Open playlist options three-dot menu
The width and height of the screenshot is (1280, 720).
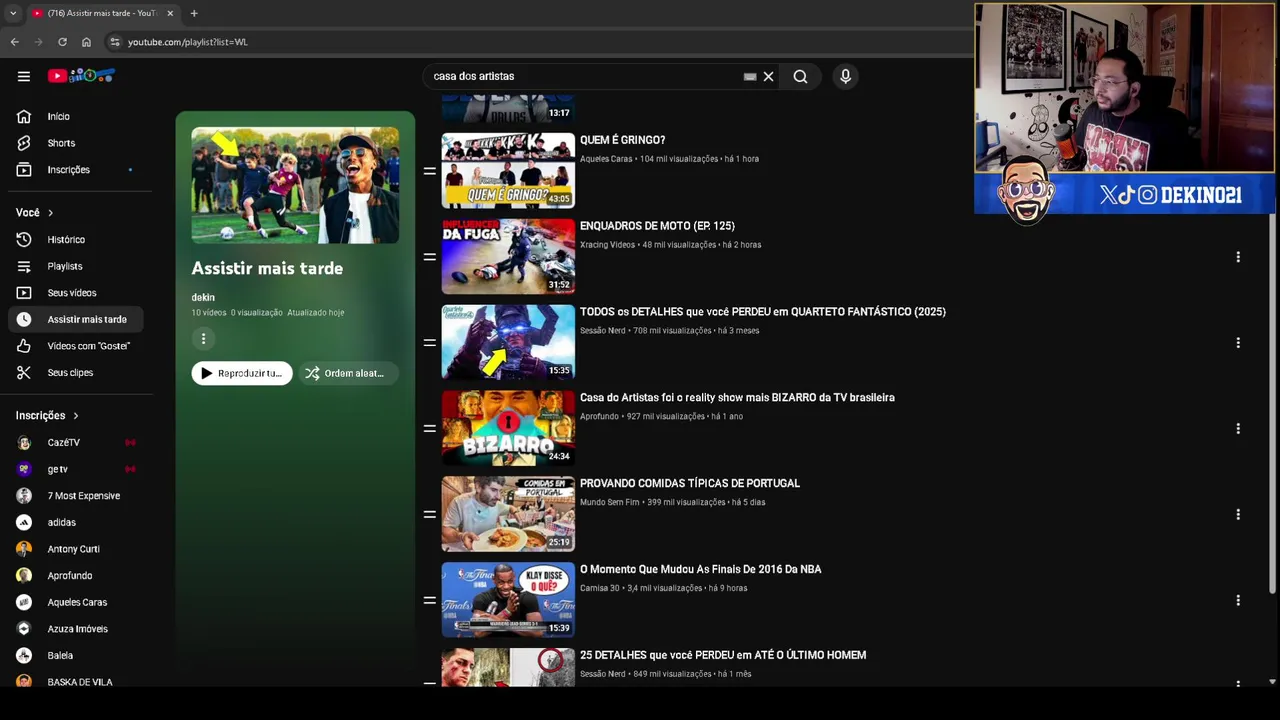pos(203,339)
